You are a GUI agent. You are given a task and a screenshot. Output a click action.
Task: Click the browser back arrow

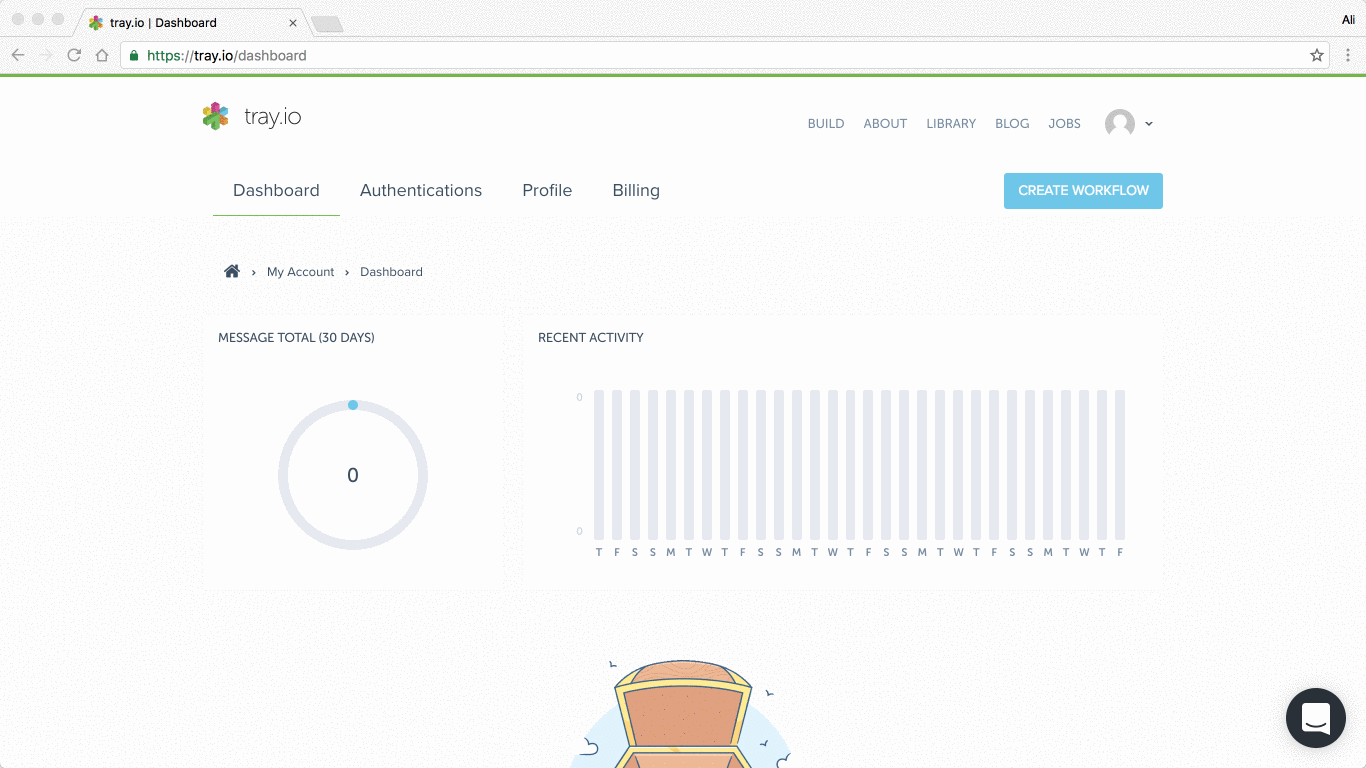point(18,55)
